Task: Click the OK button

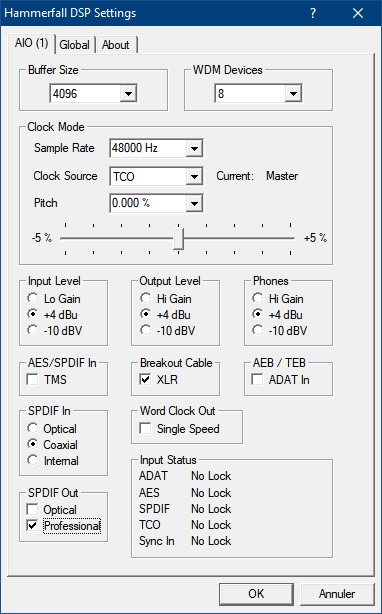Action: tap(256, 594)
